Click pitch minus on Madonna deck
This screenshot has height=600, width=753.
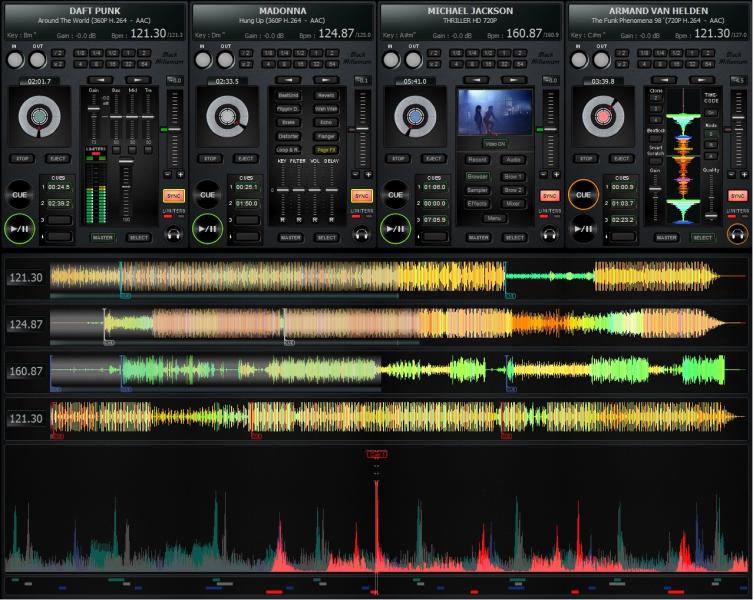355,175
